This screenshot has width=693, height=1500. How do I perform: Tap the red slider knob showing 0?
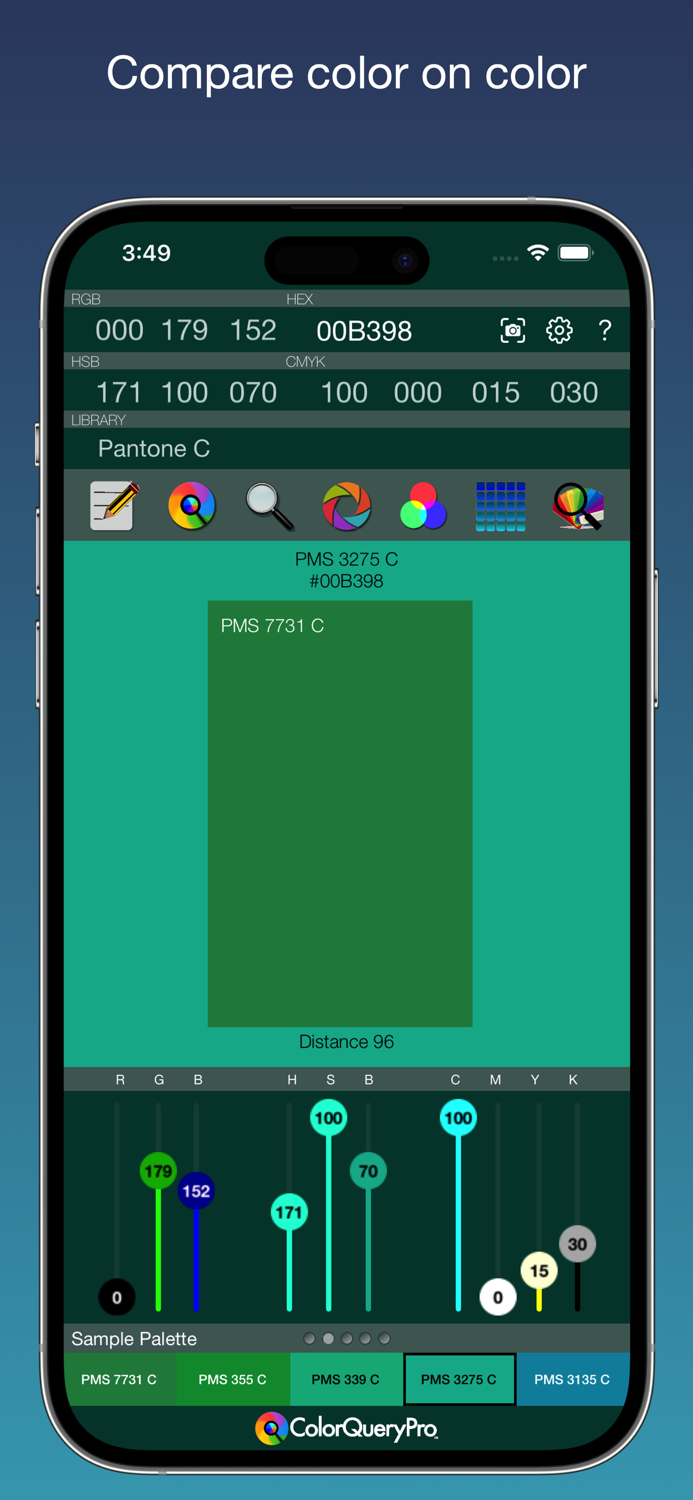click(117, 1298)
